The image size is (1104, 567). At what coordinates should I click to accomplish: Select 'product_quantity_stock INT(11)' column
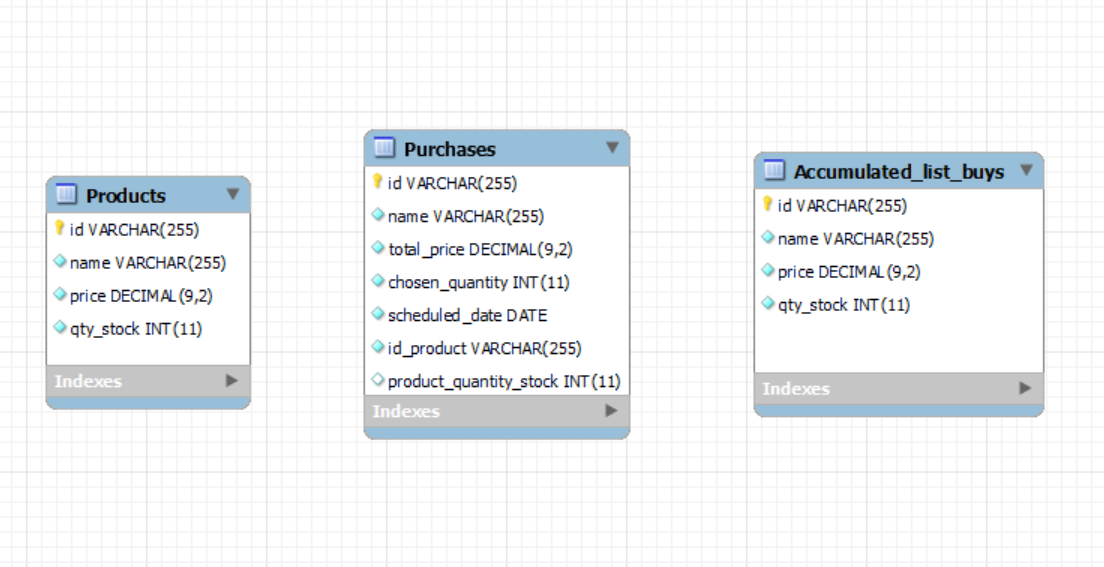tap(504, 382)
